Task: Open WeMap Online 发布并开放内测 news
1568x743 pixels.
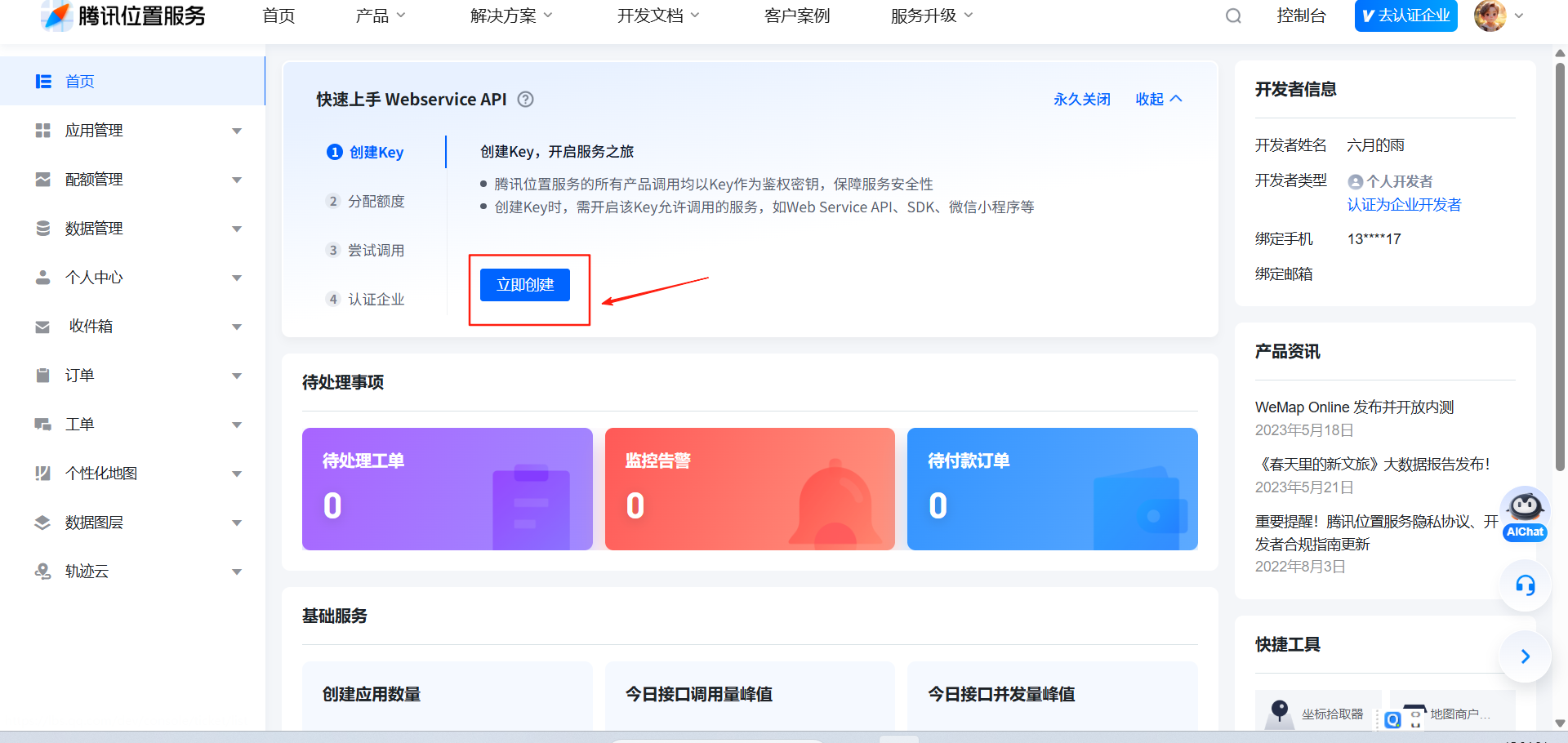Action: (1354, 407)
